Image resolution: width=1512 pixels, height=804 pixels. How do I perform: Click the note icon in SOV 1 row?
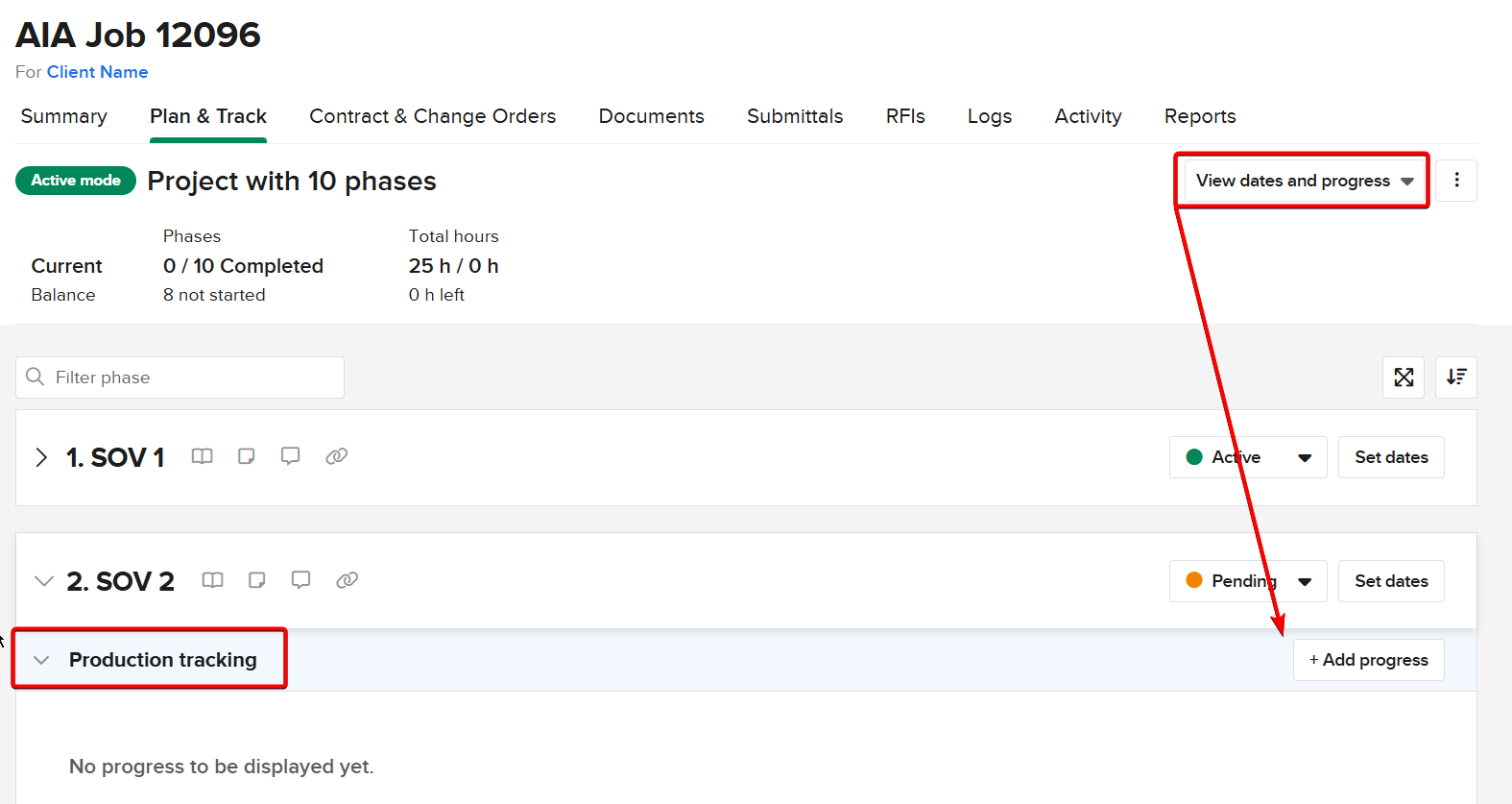coord(247,456)
